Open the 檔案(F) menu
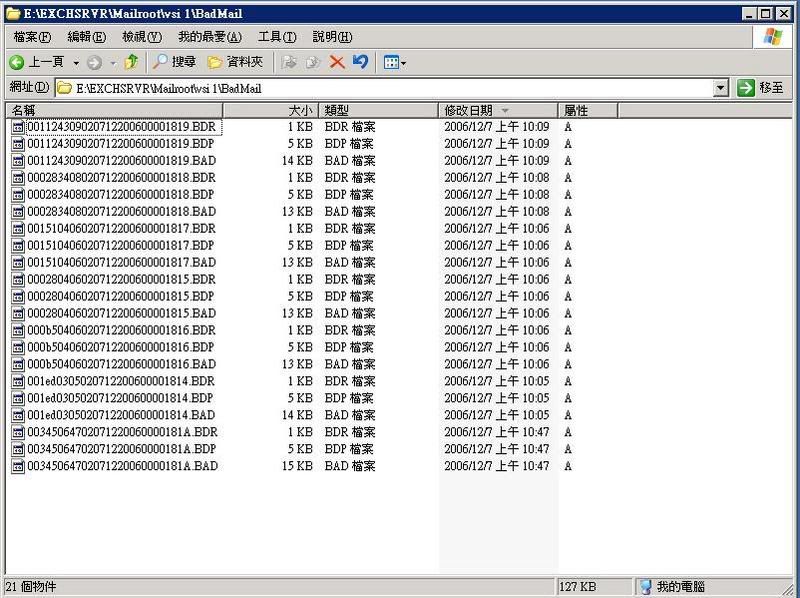Screen dimensions: 800x598 (32, 37)
